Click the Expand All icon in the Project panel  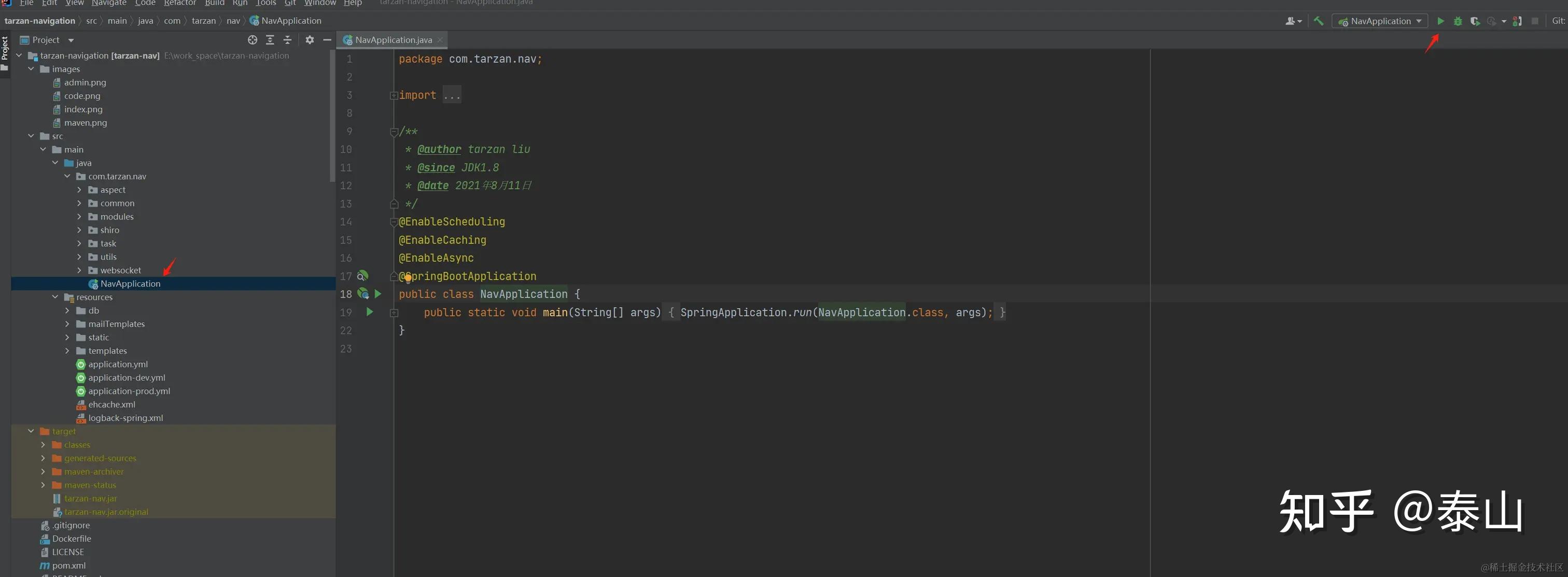[270, 39]
